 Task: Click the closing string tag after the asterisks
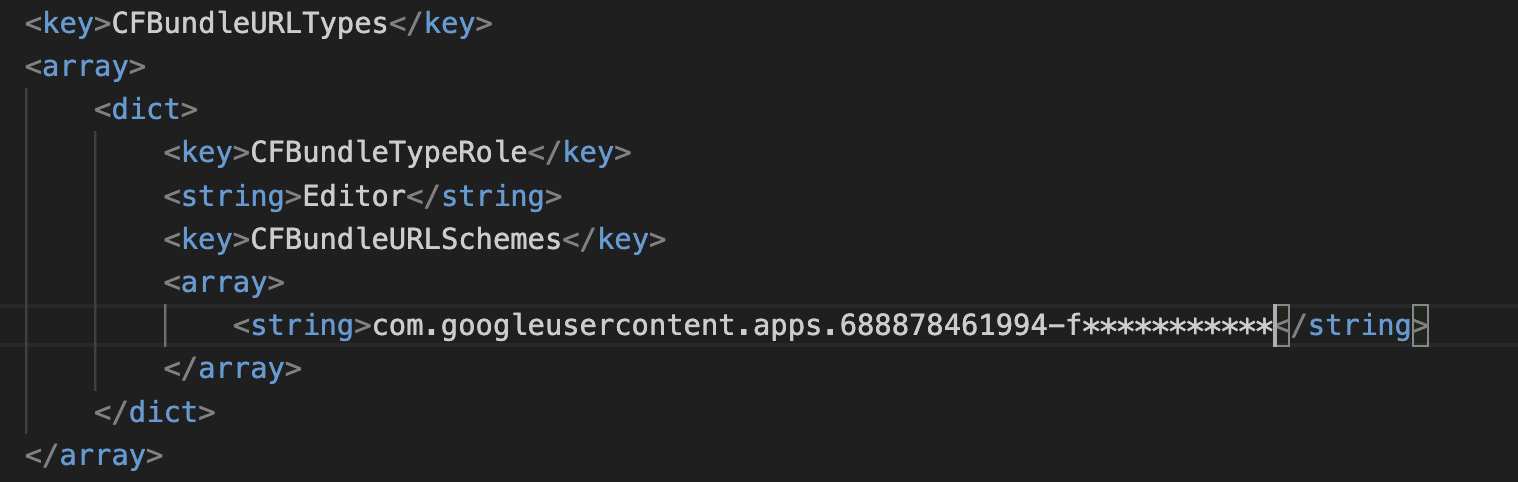coord(1350,326)
